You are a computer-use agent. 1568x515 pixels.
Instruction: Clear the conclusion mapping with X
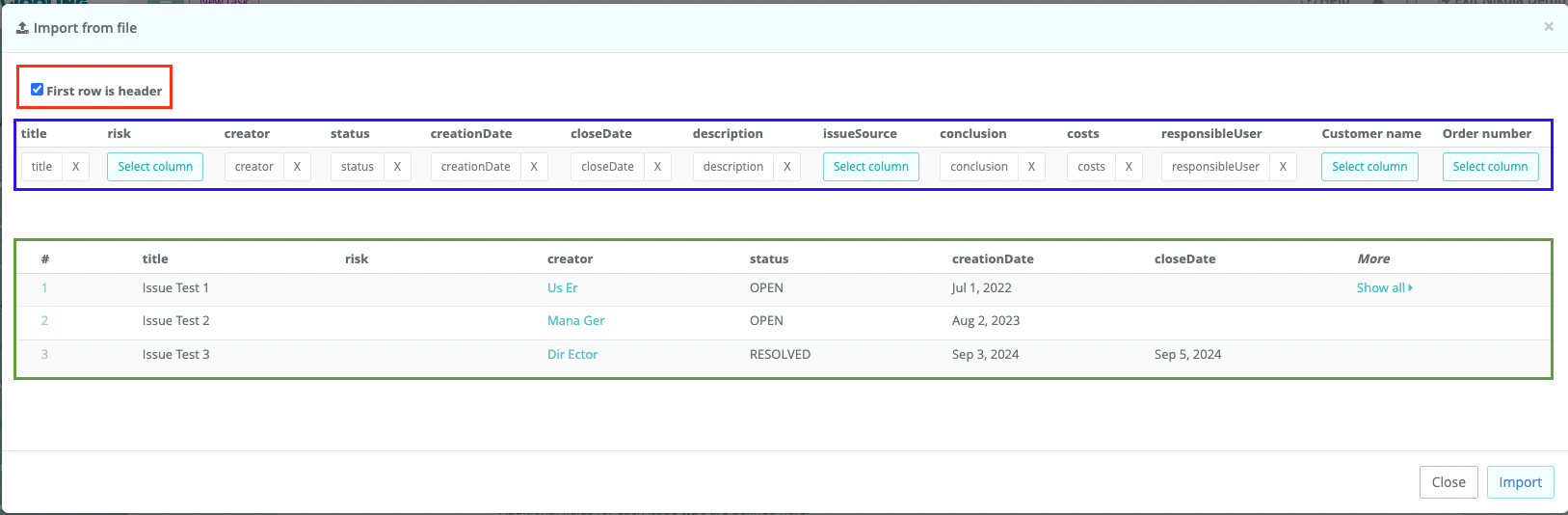1031,167
